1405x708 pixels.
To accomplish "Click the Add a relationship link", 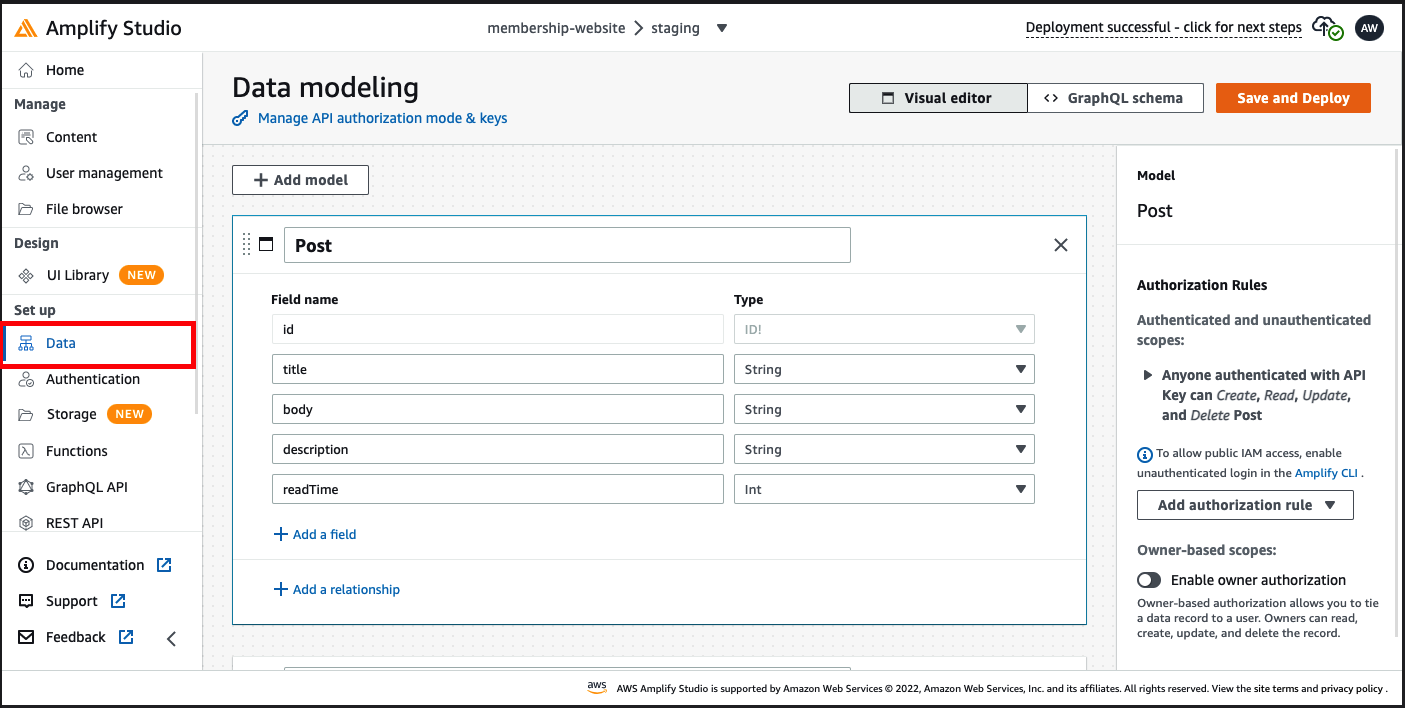I will [x=337, y=589].
